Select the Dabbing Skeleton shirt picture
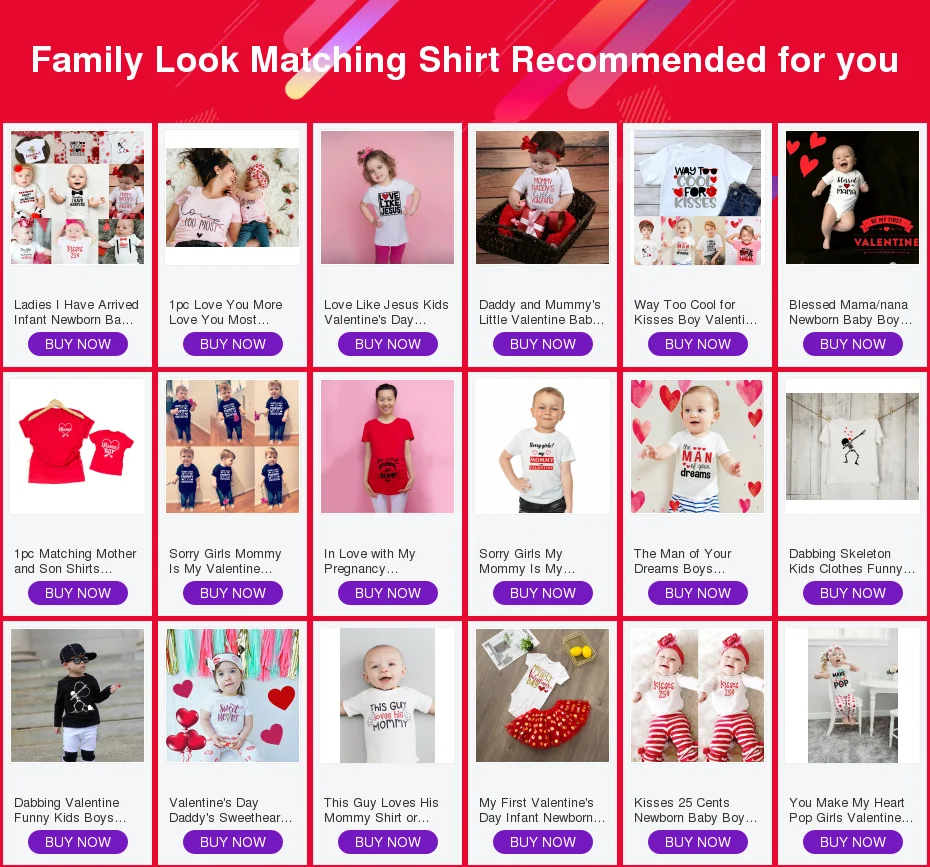The width and height of the screenshot is (930, 867). 852,447
